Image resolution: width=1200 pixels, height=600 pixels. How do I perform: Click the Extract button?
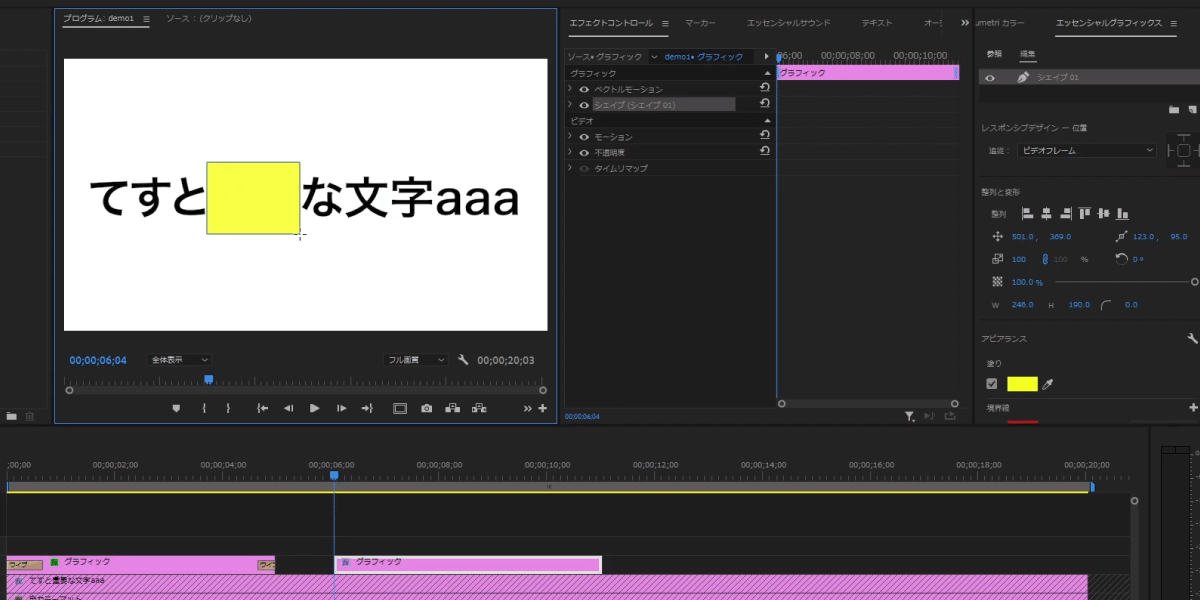(479, 408)
